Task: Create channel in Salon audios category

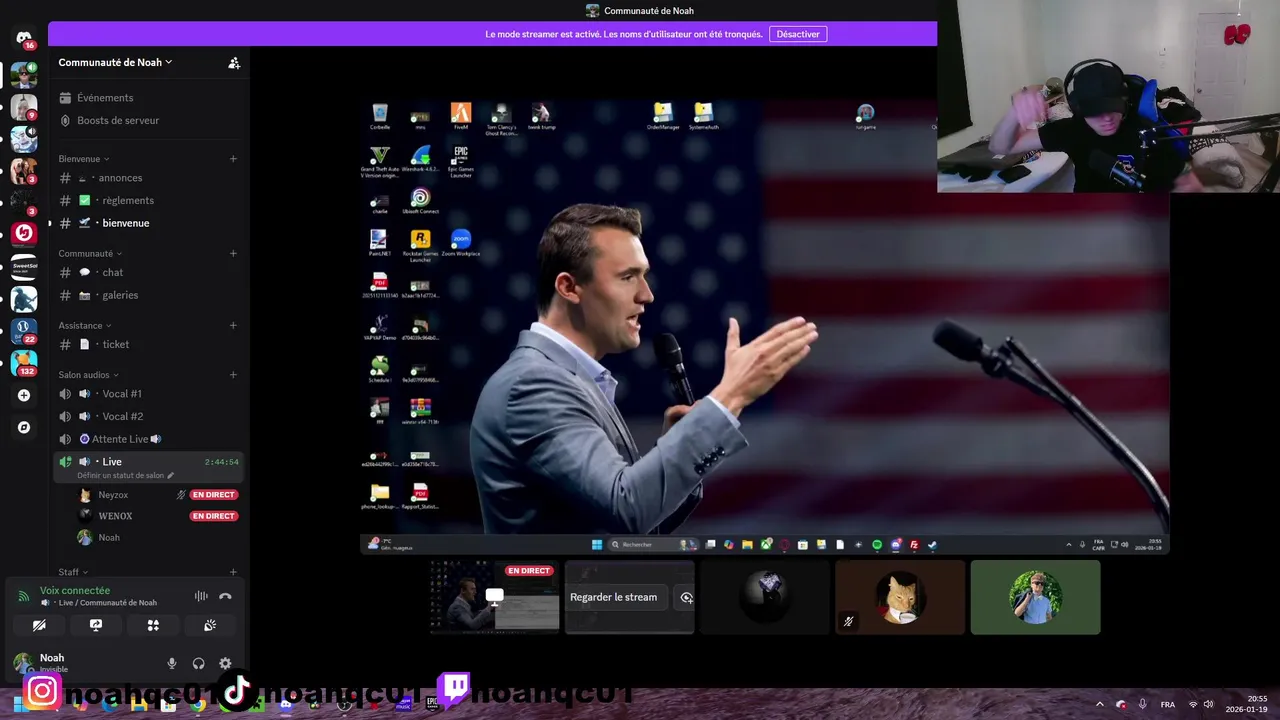Action: pyautogui.click(x=233, y=375)
